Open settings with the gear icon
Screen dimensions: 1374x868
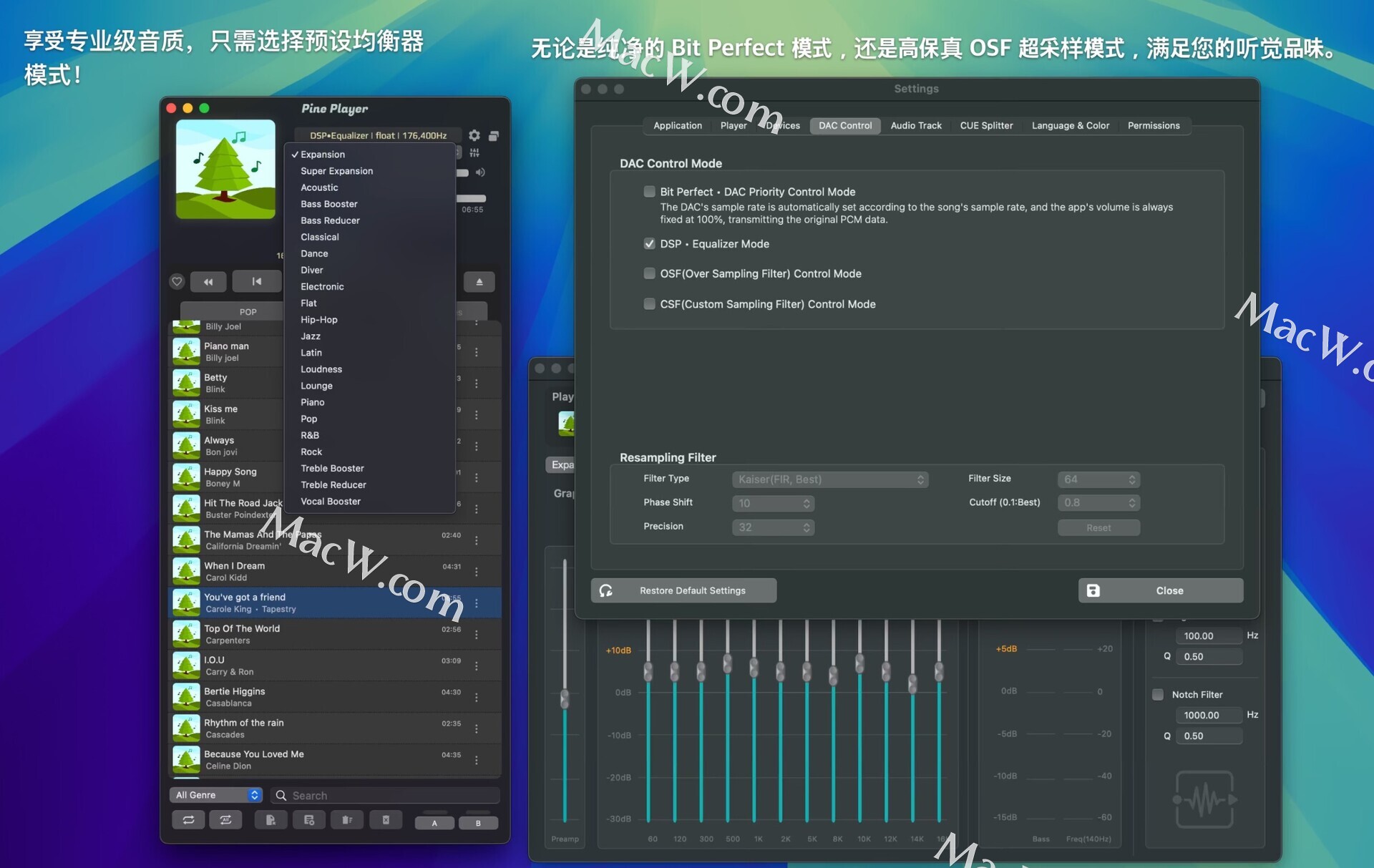point(474,135)
